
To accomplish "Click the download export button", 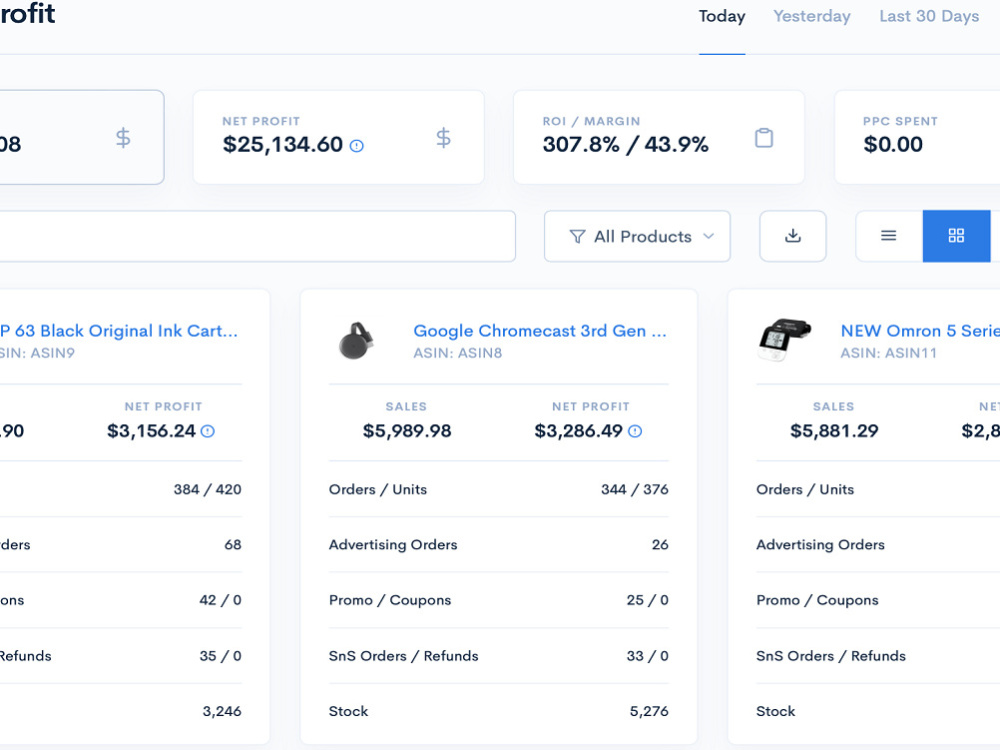I will (x=793, y=236).
